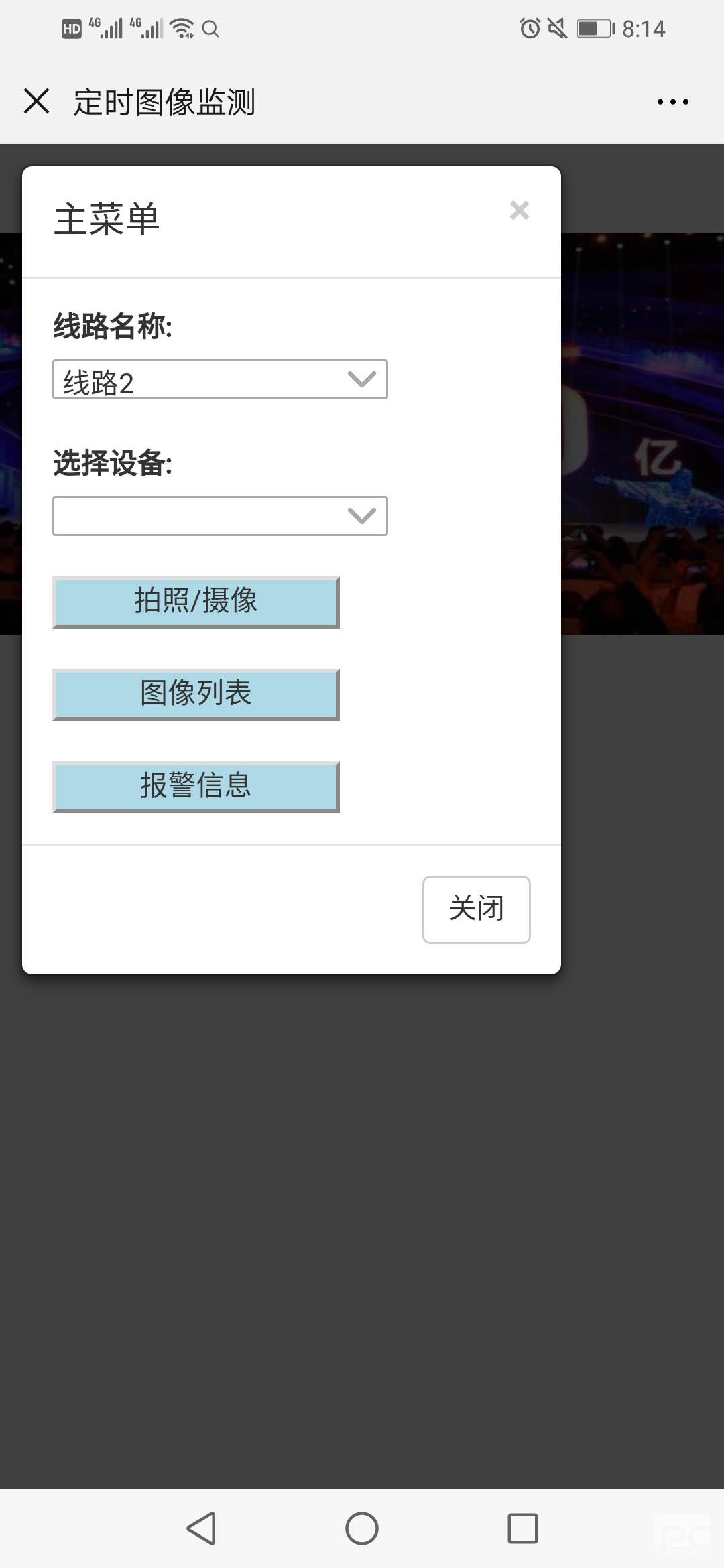Click the chevron arrow of empty device selector
Screen dimensions: 724x1568
[x=362, y=516]
